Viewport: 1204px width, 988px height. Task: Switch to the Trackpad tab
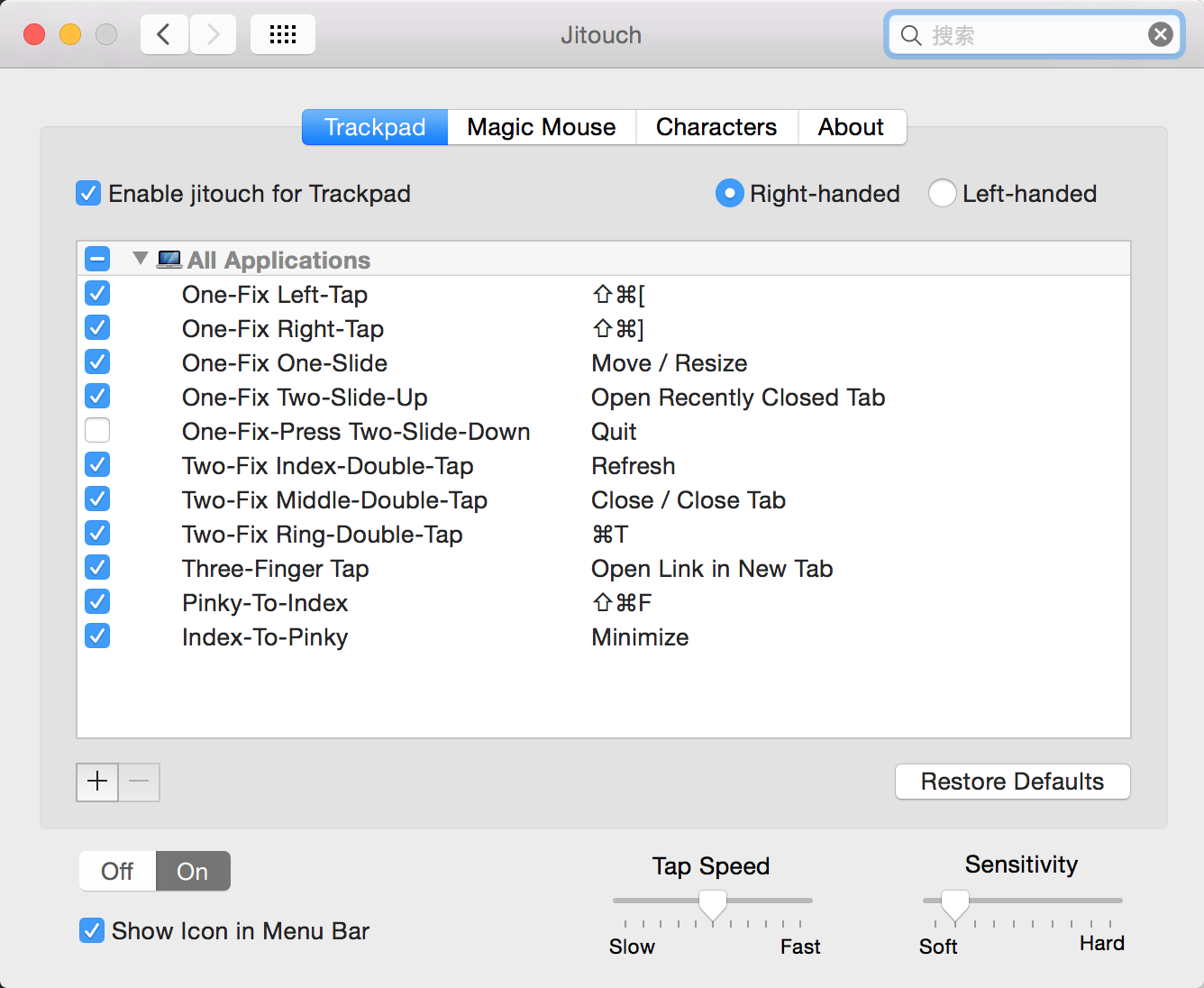[375, 127]
